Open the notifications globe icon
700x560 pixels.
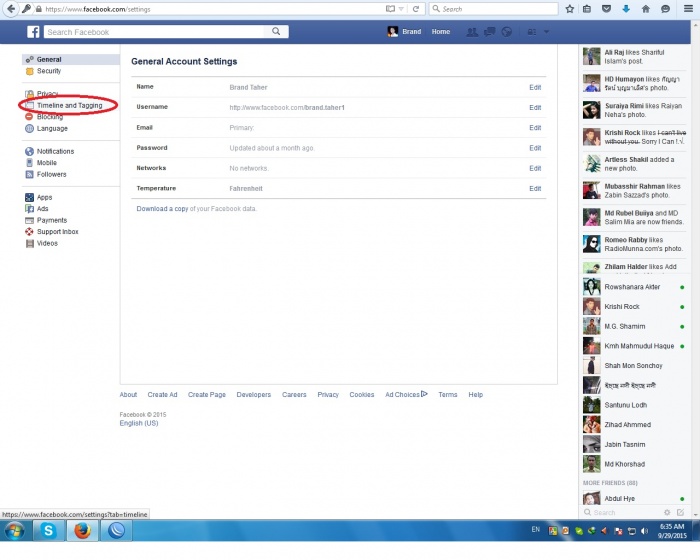coord(507,32)
